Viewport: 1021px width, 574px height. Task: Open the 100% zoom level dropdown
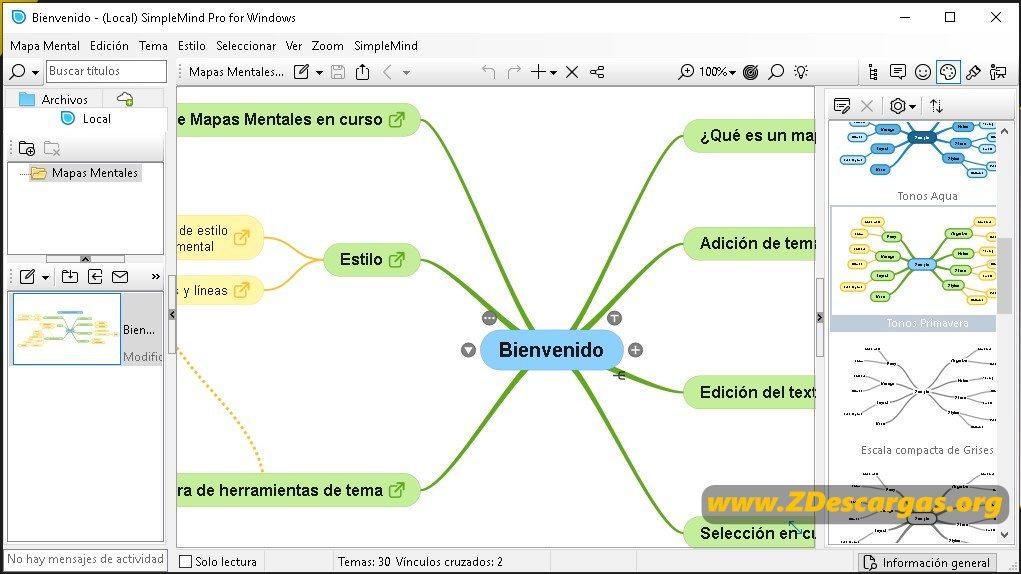pos(718,72)
